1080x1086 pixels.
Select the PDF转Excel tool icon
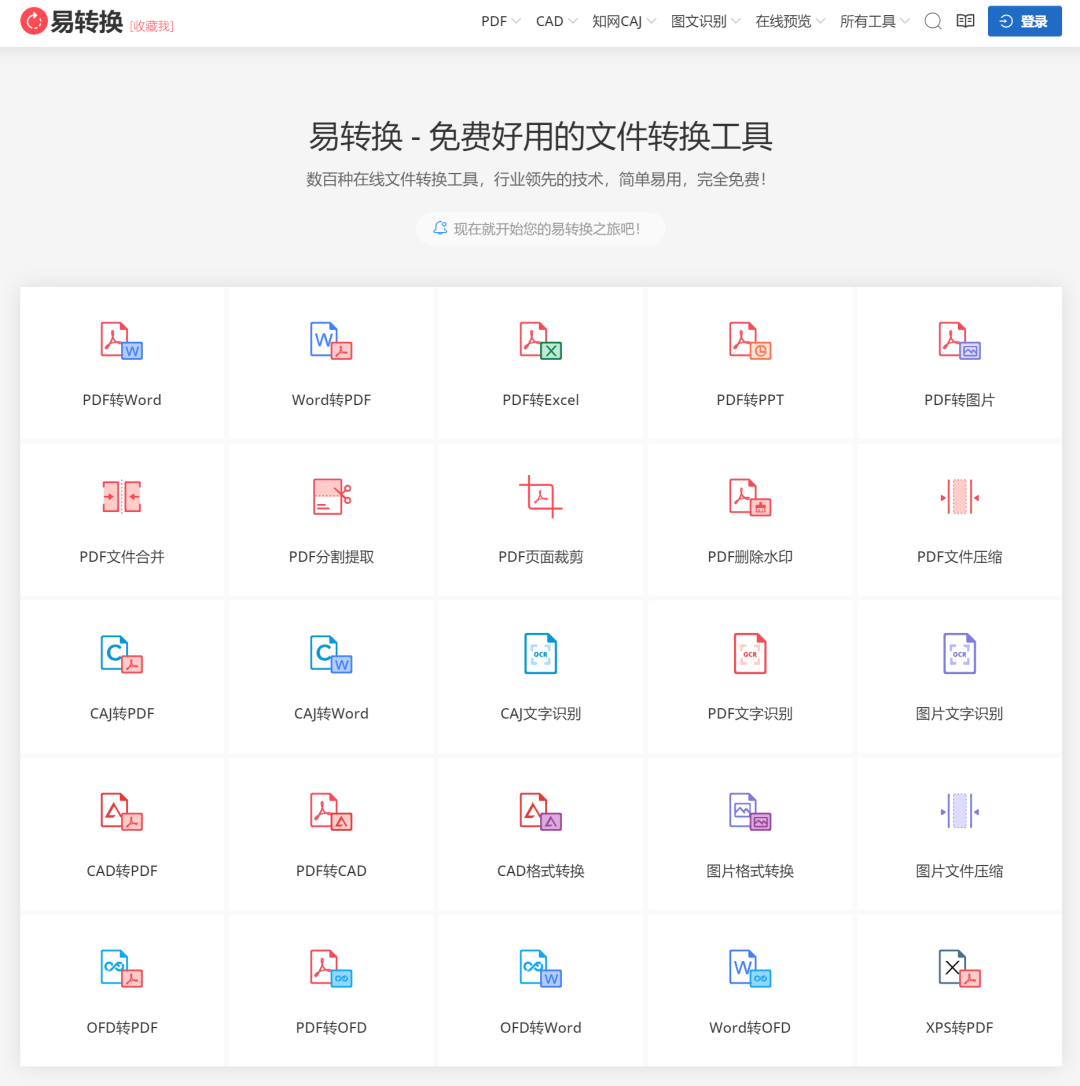point(541,341)
